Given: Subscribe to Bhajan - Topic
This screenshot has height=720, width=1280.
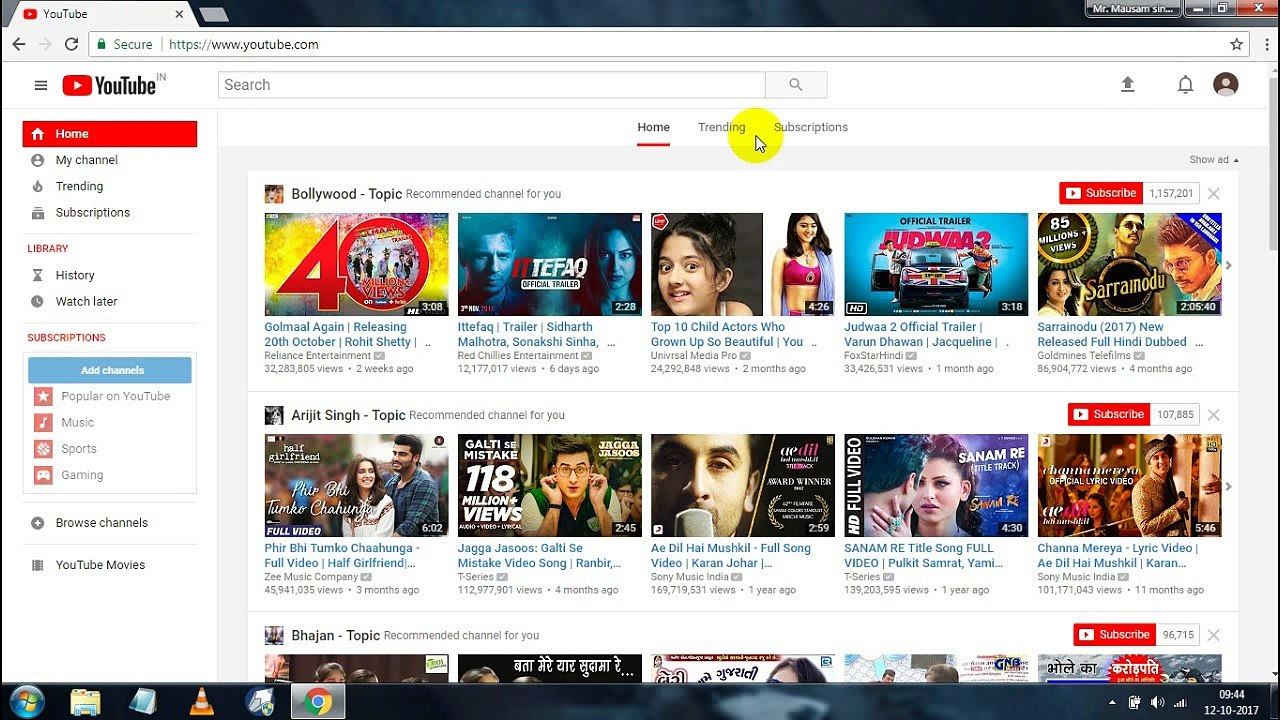Looking at the screenshot, I should coord(1114,635).
